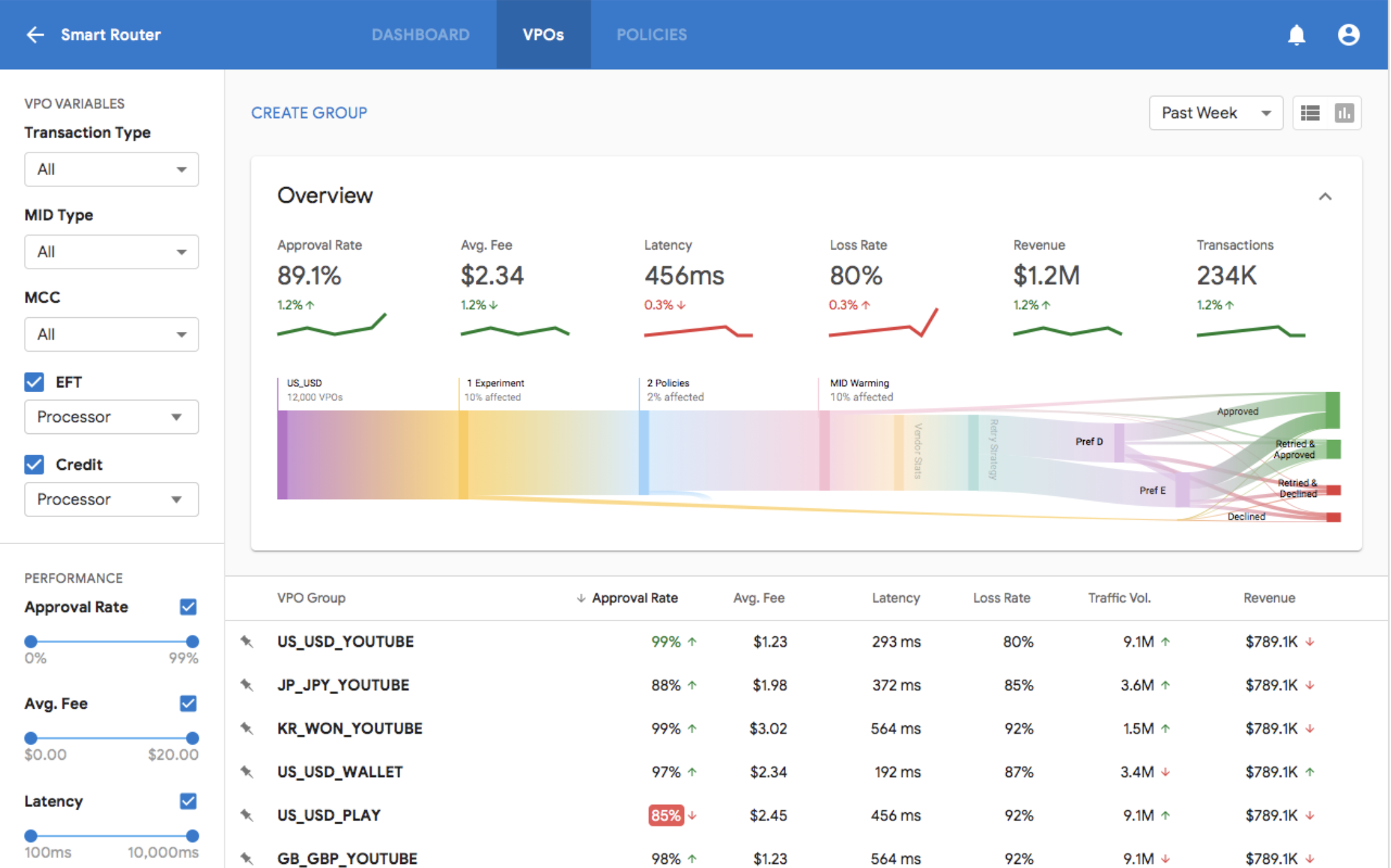This screenshot has width=1391, height=868.
Task: Uncheck the EFT checkbox
Action: point(34,382)
